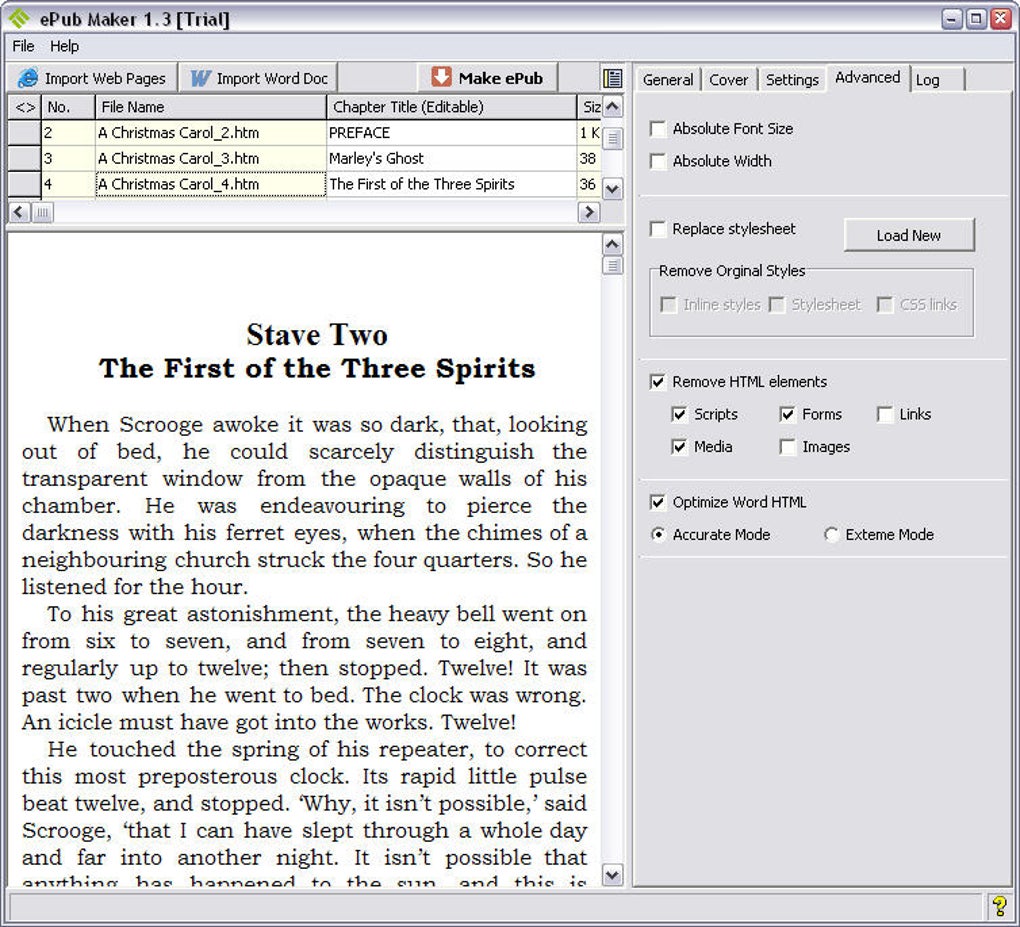Open the File menu
Screen dimensions: 1020x927
[23, 46]
